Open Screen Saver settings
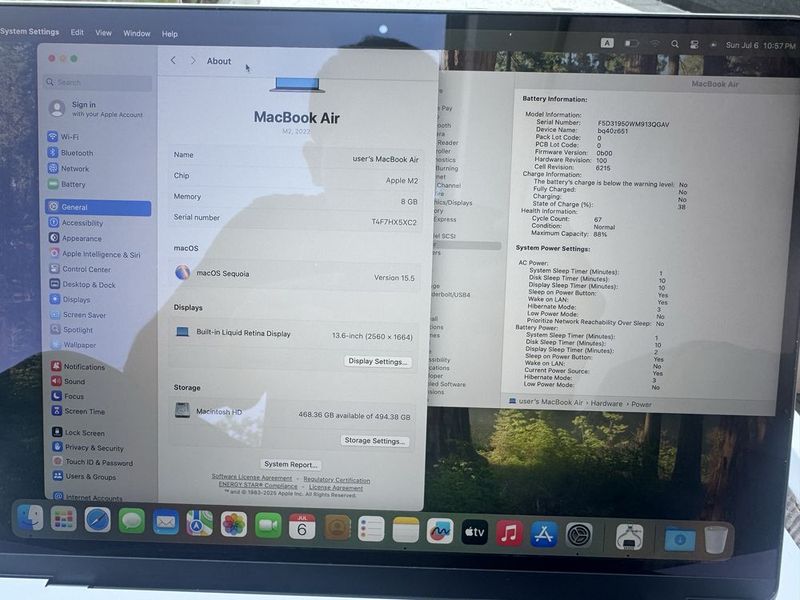 79,315
